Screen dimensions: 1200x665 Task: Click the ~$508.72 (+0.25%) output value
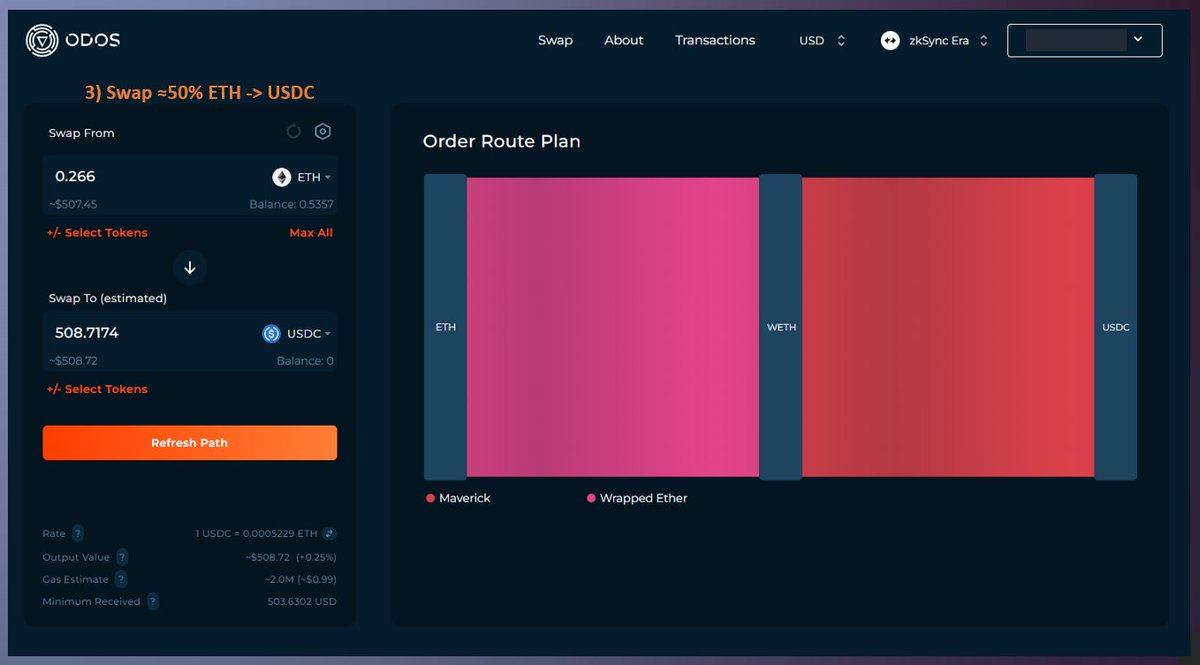pos(290,557)
